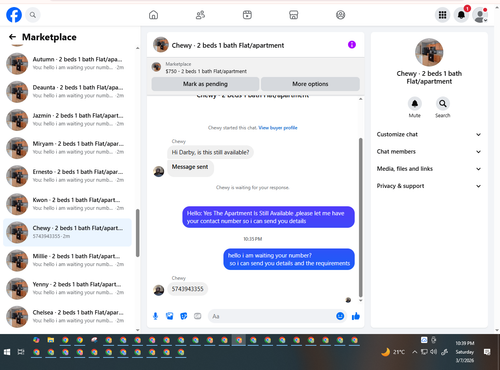Open the Reels video icon in navigation

click(x=247, y=15)
